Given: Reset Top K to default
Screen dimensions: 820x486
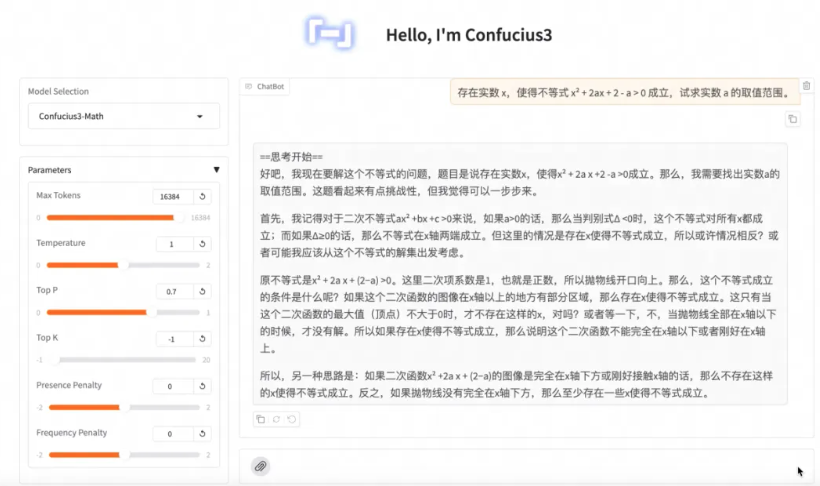Looking at the screenshot, I should click(202, 338).
